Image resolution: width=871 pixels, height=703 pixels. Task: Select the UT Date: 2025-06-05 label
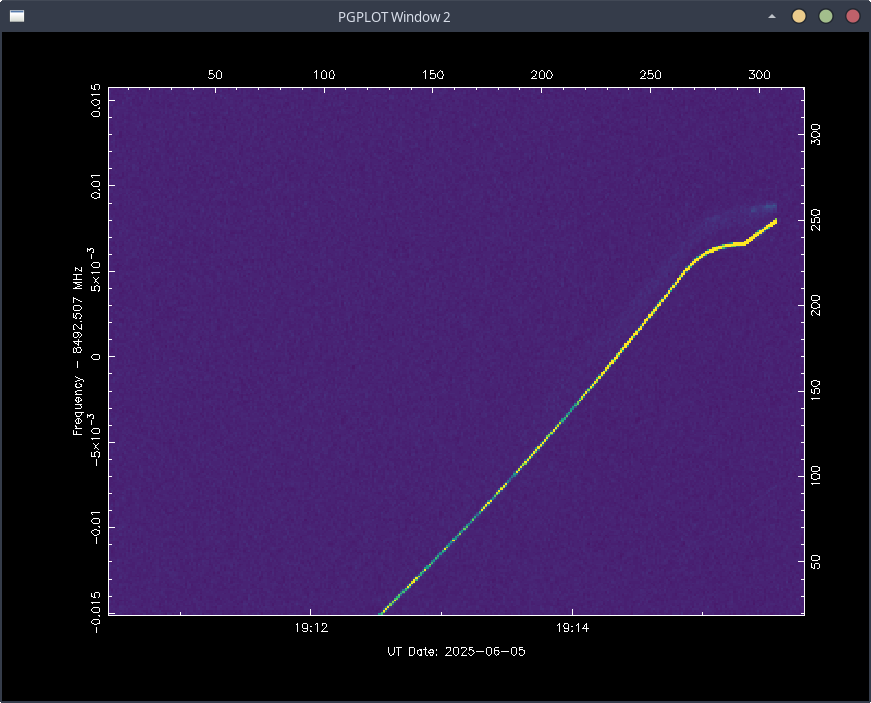pyautogui.click(x=456, y=652)
